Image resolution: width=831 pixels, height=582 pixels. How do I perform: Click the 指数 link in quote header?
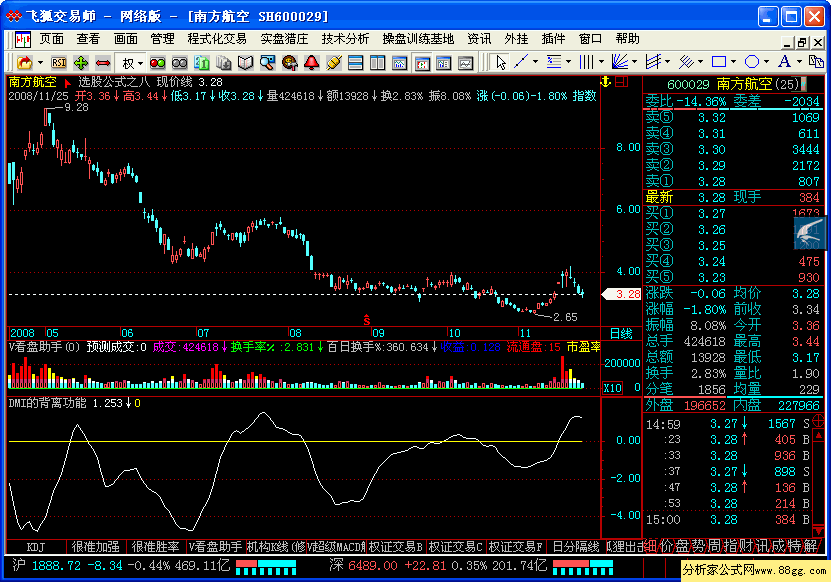click(585, 96)
